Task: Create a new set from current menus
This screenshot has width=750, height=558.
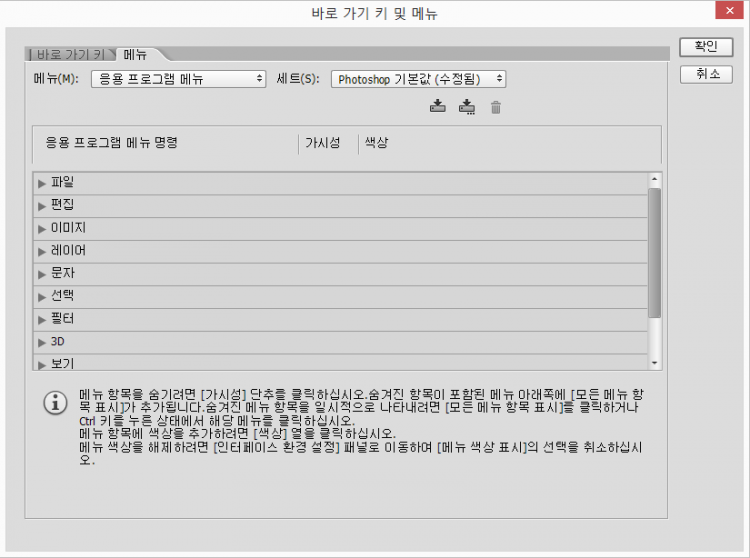Action: (x=466, y=107)
